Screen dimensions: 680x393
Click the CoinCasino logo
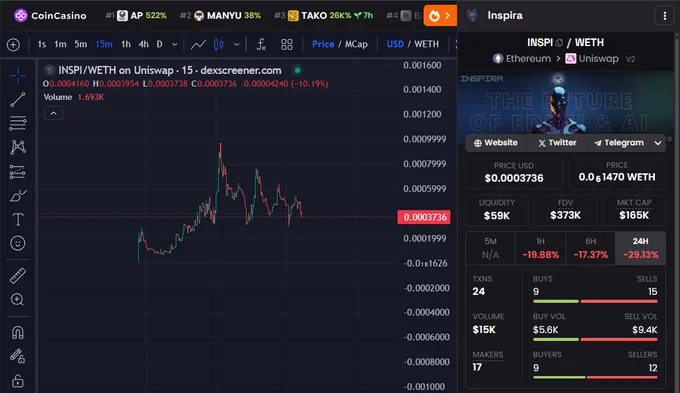click(50, 16)
